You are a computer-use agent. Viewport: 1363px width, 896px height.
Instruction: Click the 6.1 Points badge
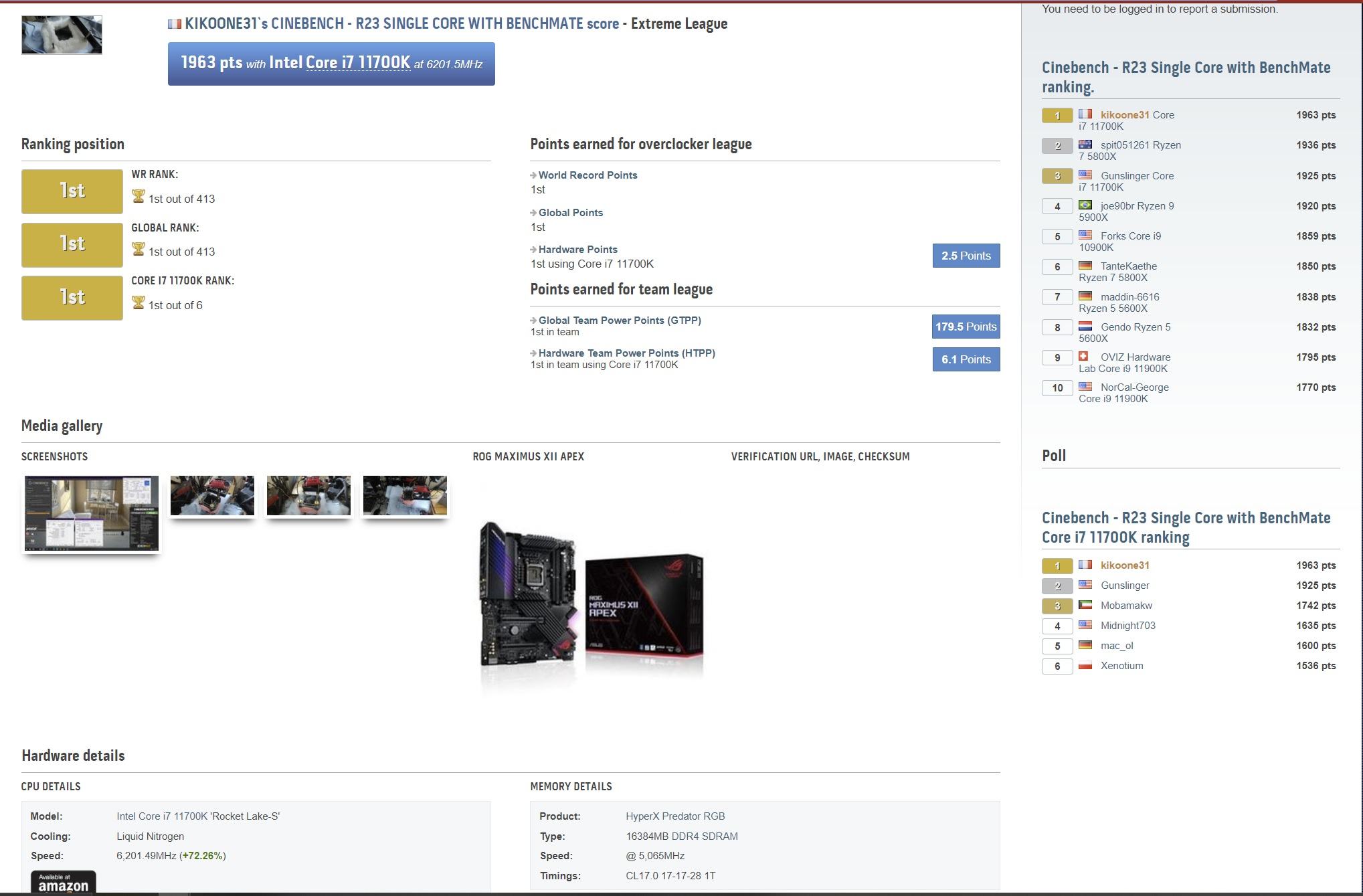(966, 359)
